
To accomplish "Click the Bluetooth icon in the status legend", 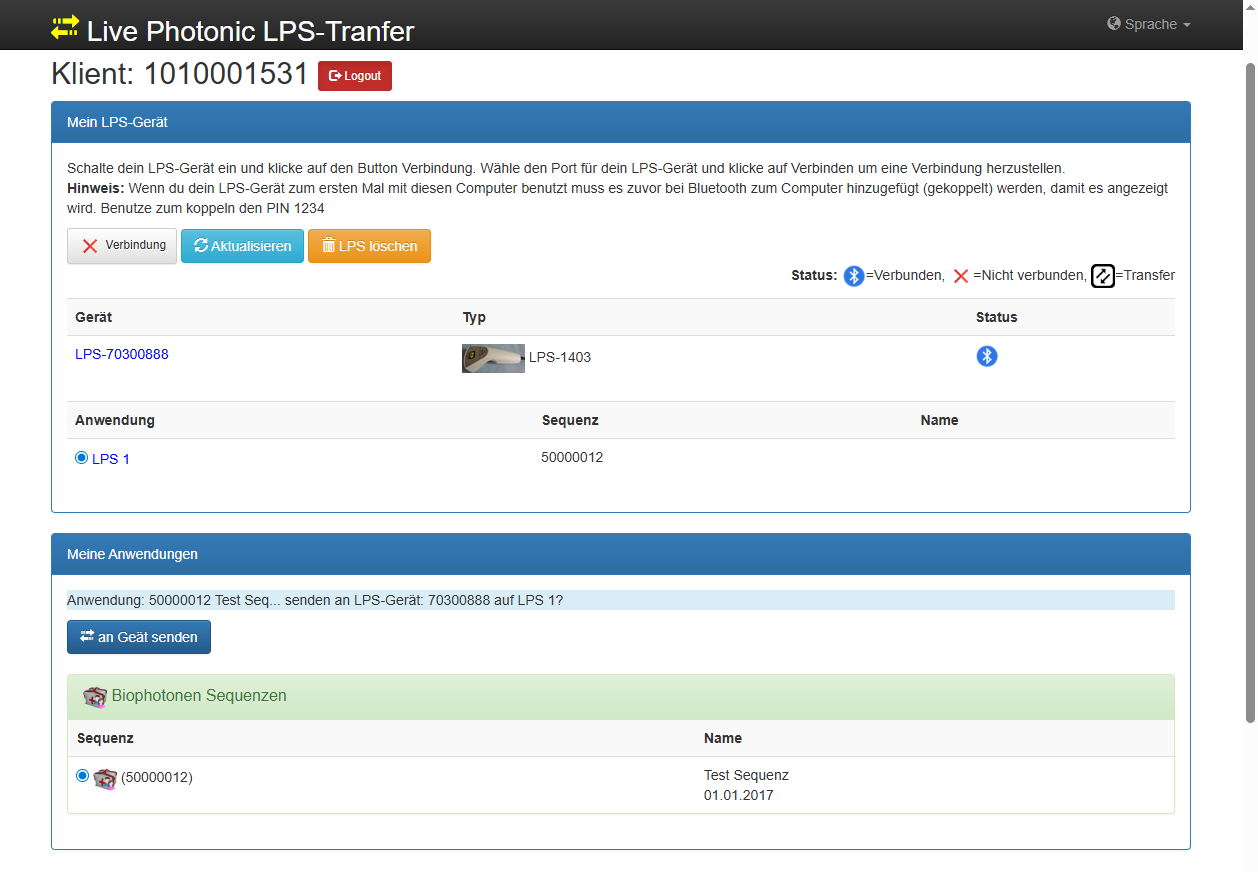I will (853, 276).
